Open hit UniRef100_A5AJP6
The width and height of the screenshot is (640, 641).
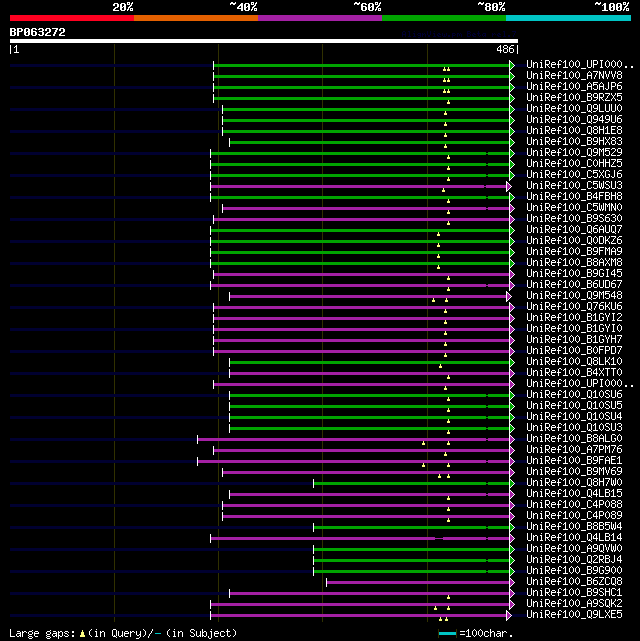tap(574, 87)
